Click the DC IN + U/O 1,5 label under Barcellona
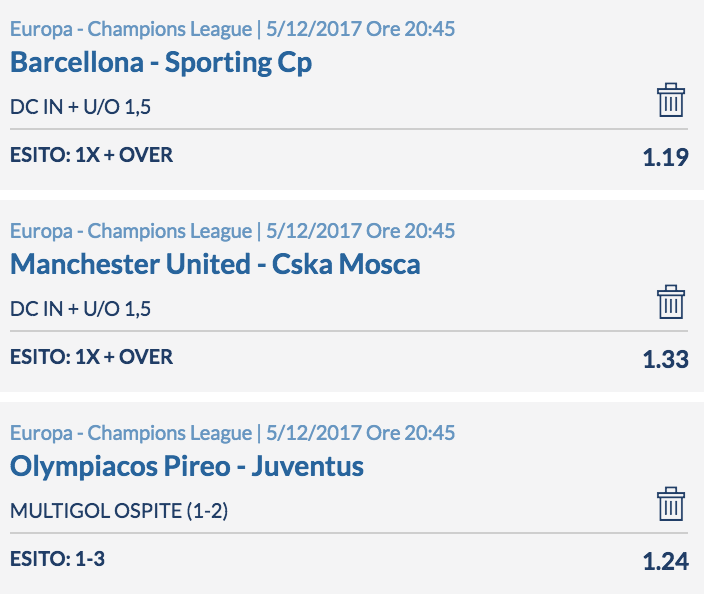Image resolution: width=704 pixels, height=596 pixels. coord(80,107)
